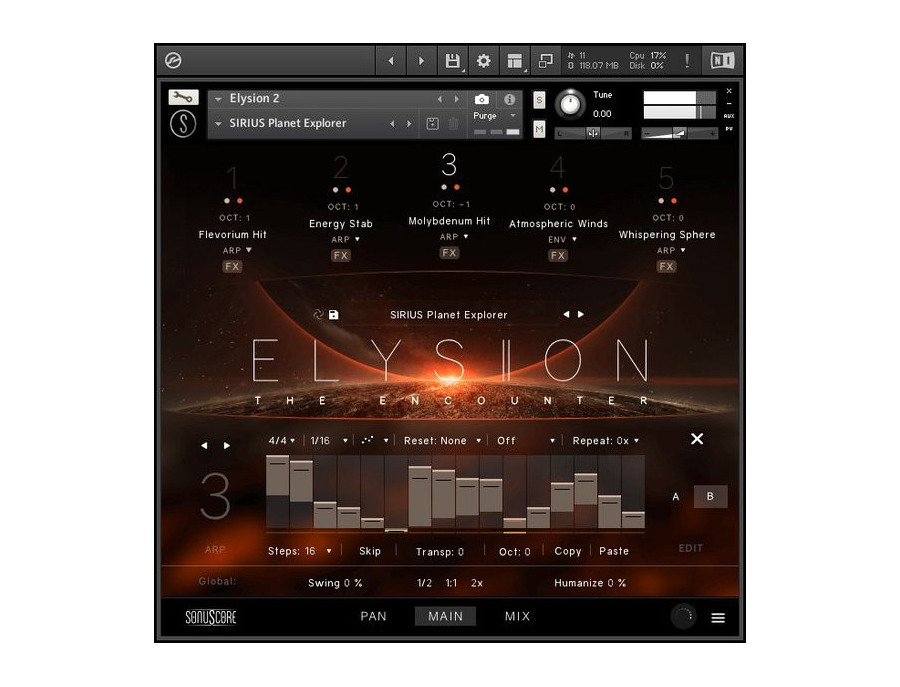Set global speed to 1/2
900x687 pixels.
tap(424, 583)
